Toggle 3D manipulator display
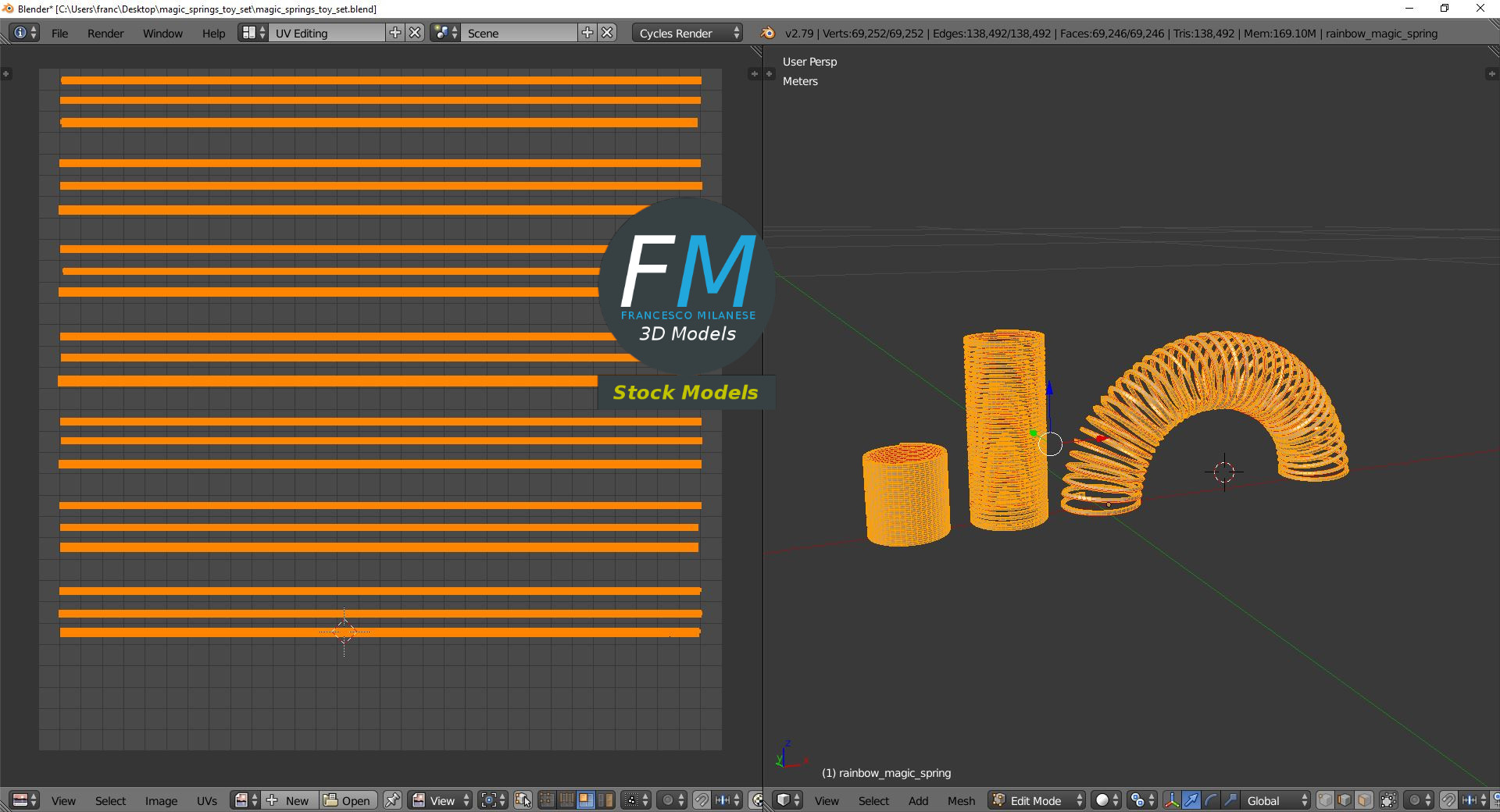The width and height of the screenshot is (1500, 812). (1172, 800)
